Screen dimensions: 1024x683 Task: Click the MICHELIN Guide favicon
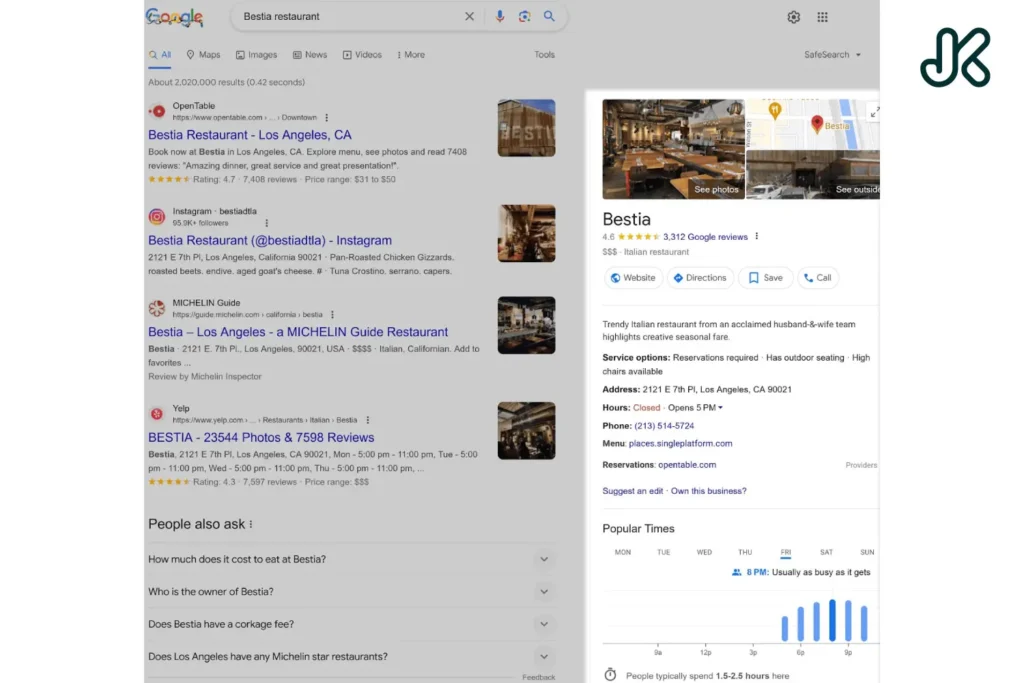157,308
